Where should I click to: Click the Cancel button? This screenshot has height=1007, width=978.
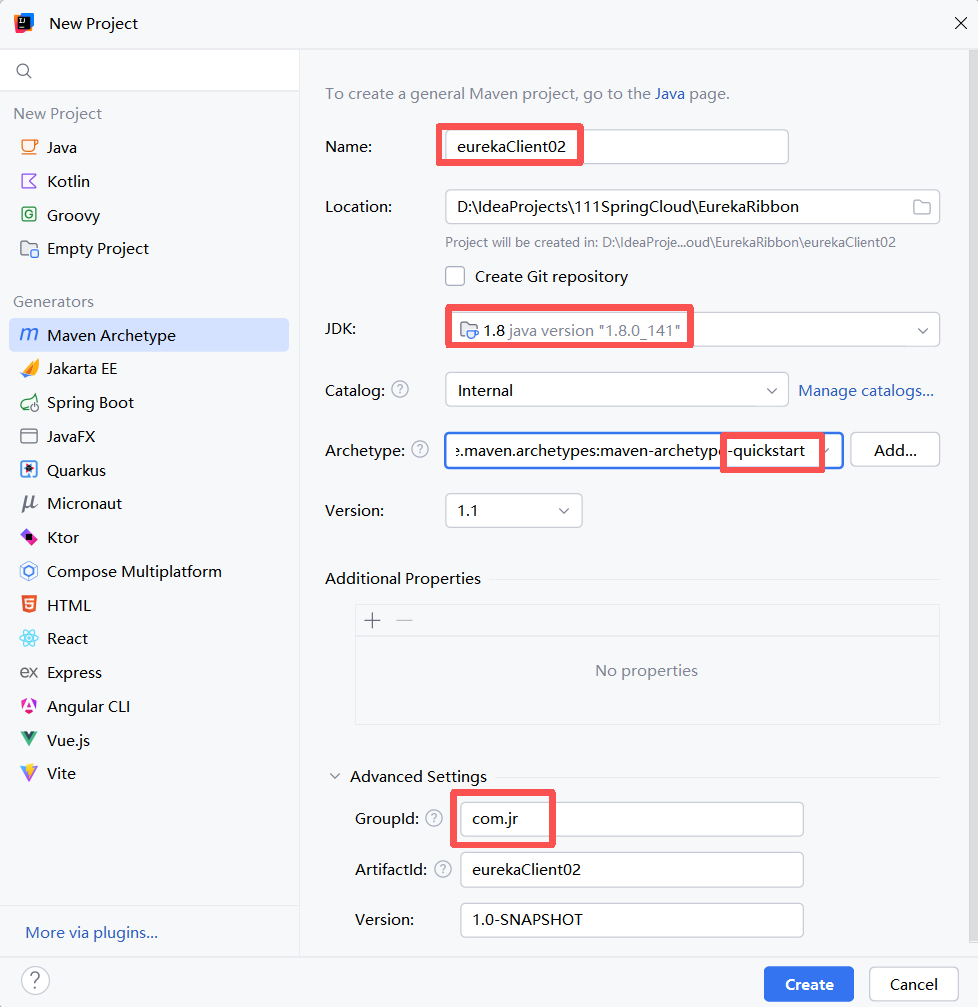pos(914,984)
